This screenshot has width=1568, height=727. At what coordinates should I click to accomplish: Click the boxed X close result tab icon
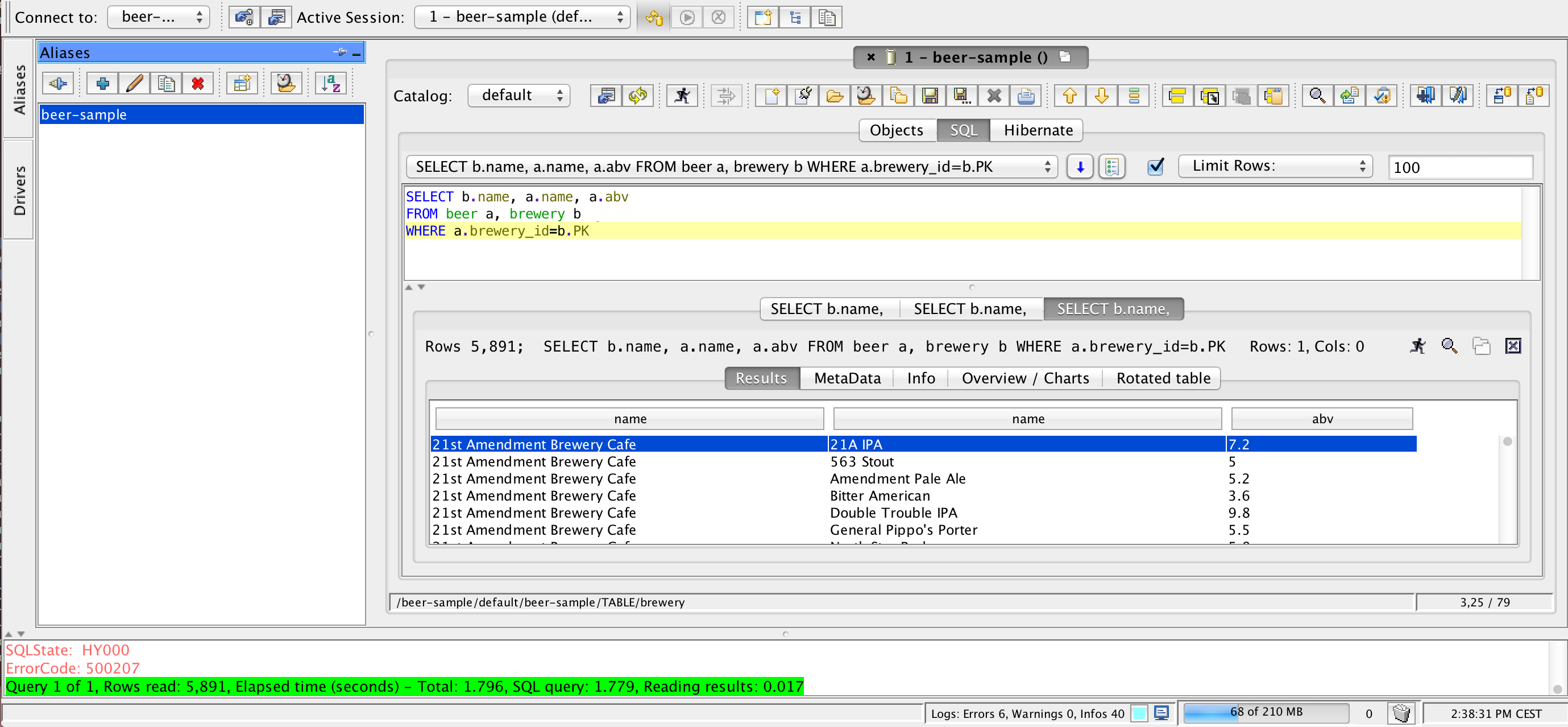pyautogui.click(x=1513, y=346)
